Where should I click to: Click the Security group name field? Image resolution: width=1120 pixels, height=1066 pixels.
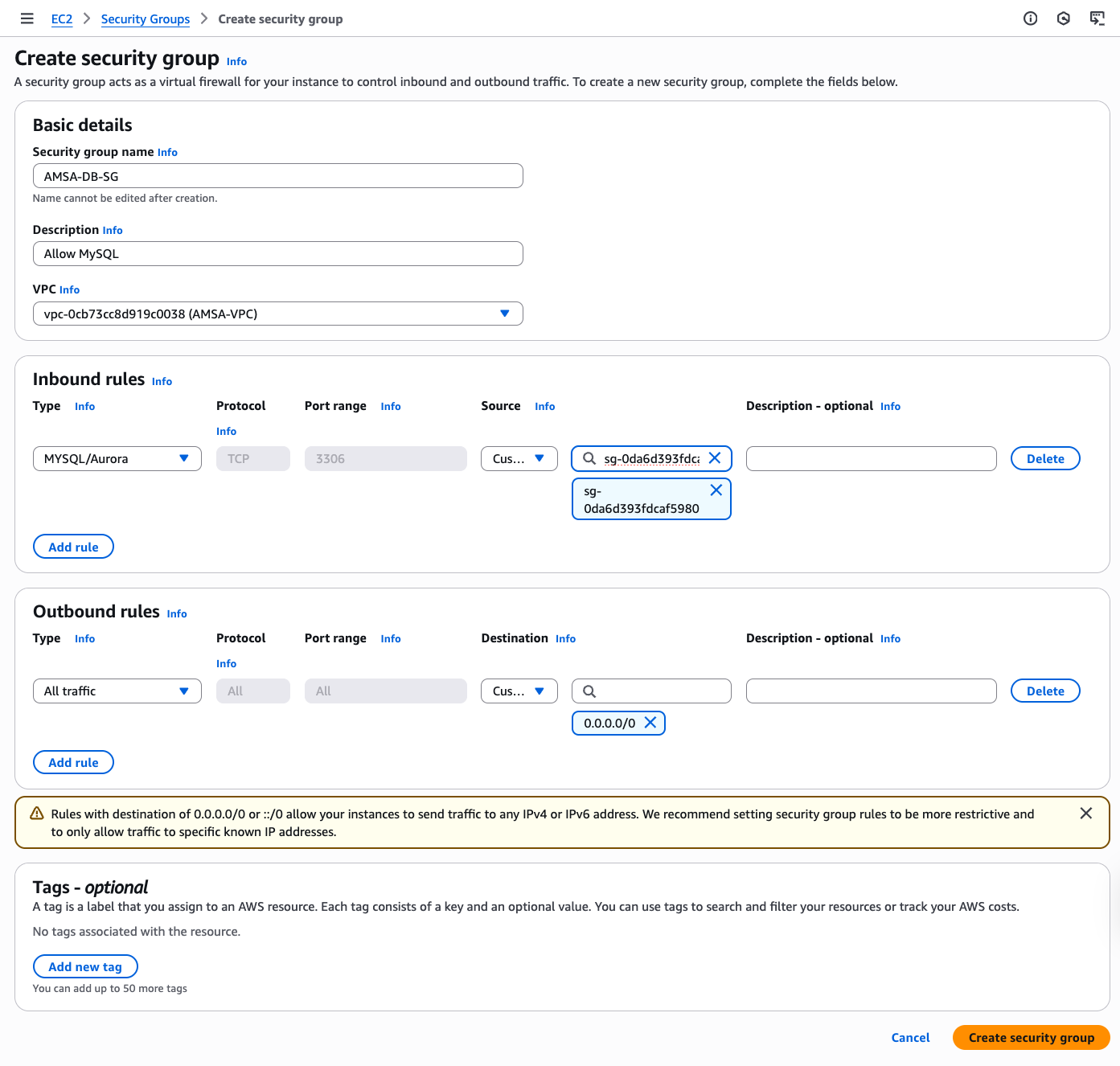[277, 176]
